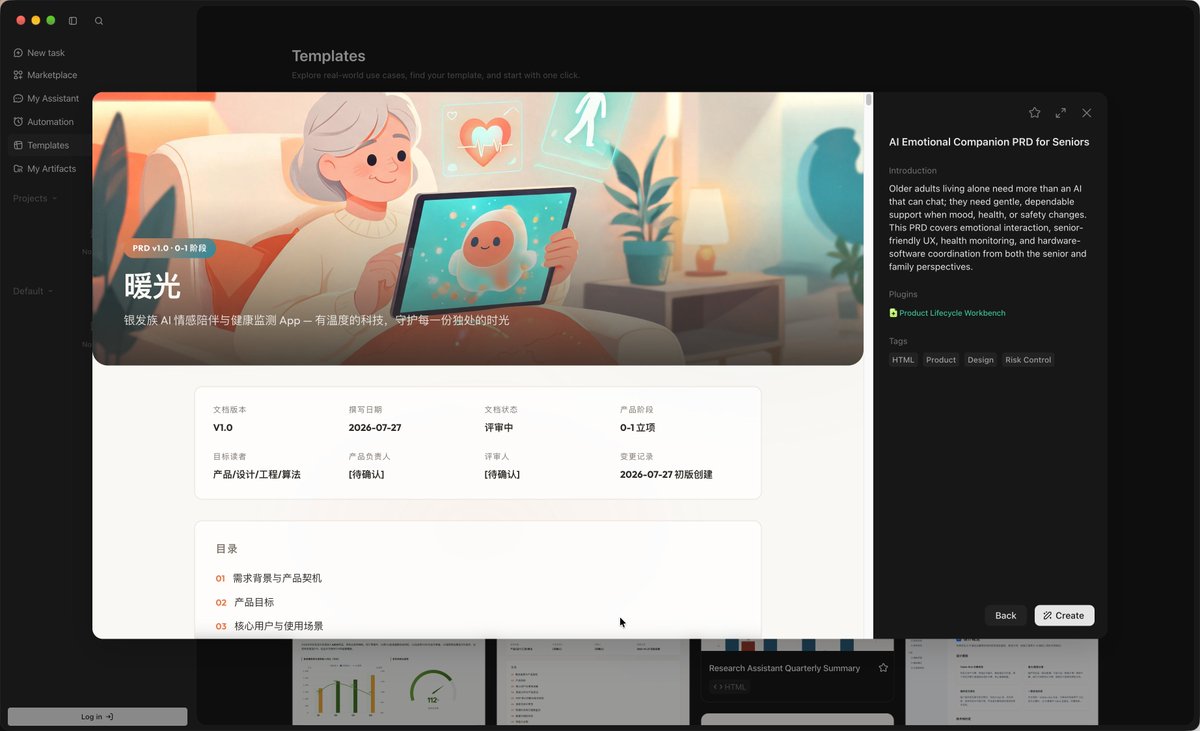The image size is (1200, 731).
Task: Star this template as favorite
Action: click(x=1034, y=113)
